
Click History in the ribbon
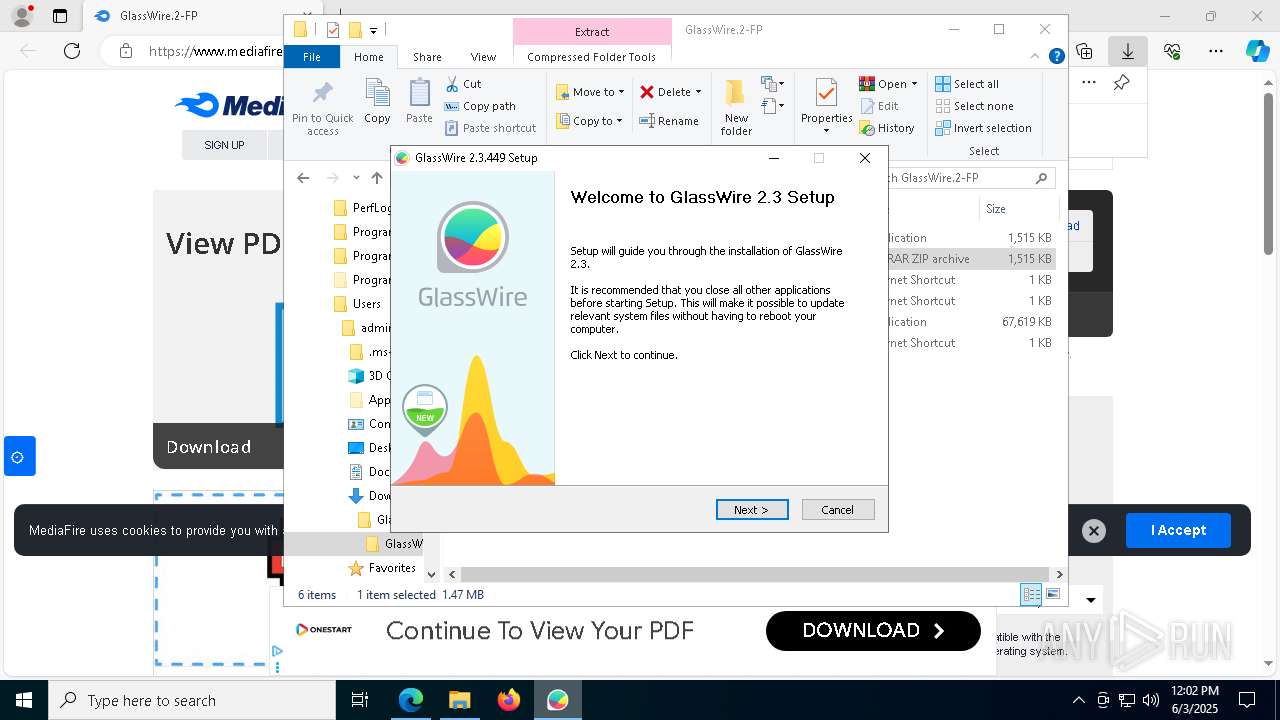click(888, 128)
